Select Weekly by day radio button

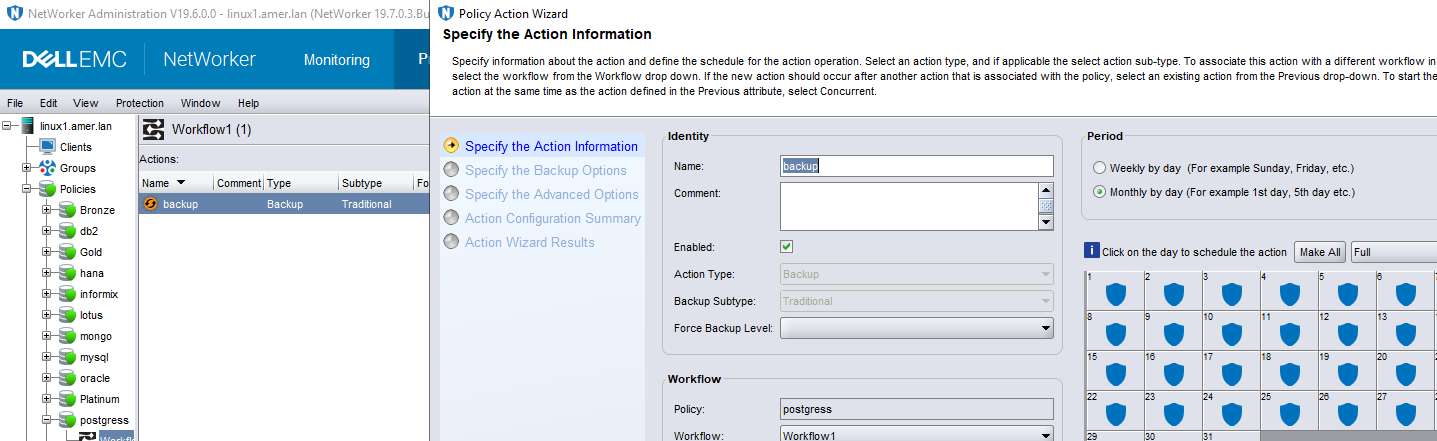click(1100, 168)
